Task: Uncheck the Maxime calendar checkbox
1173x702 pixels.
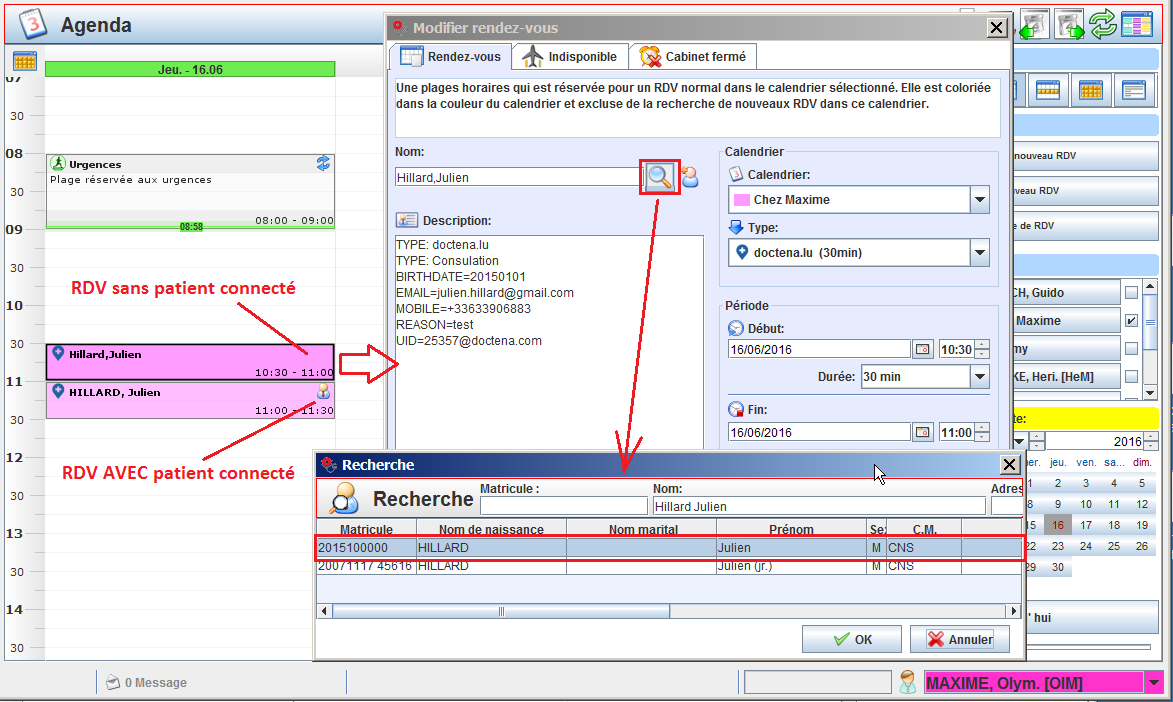Action: (1131, 321)
